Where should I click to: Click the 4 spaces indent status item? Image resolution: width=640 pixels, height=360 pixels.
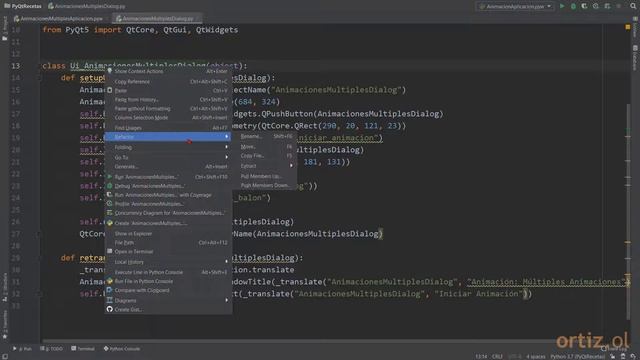(536, 356)
